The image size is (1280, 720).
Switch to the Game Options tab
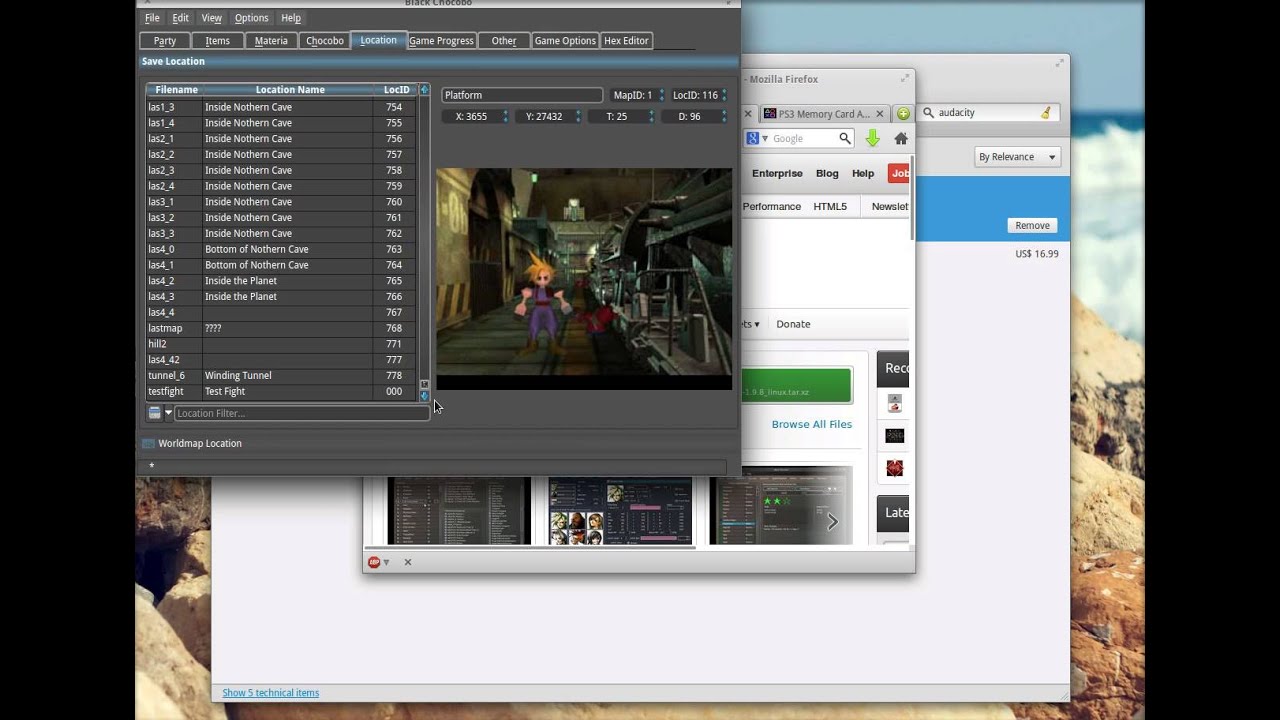[565, 41]
